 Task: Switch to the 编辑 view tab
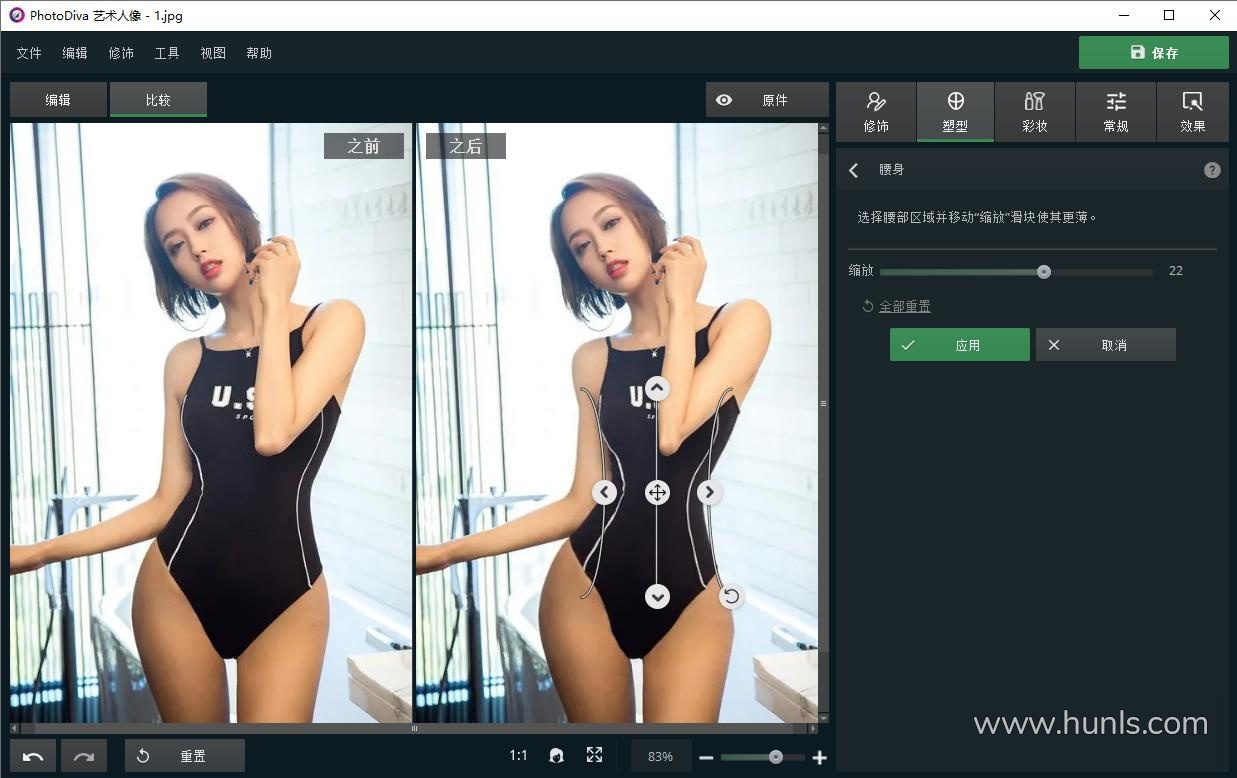[58, 100]
